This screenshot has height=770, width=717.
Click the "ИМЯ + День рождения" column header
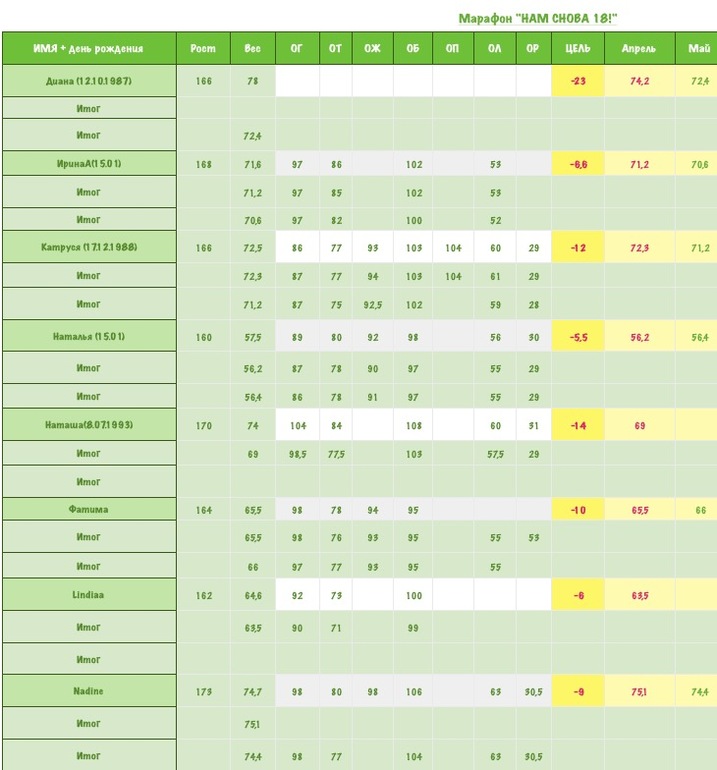[x=88, y=48]
